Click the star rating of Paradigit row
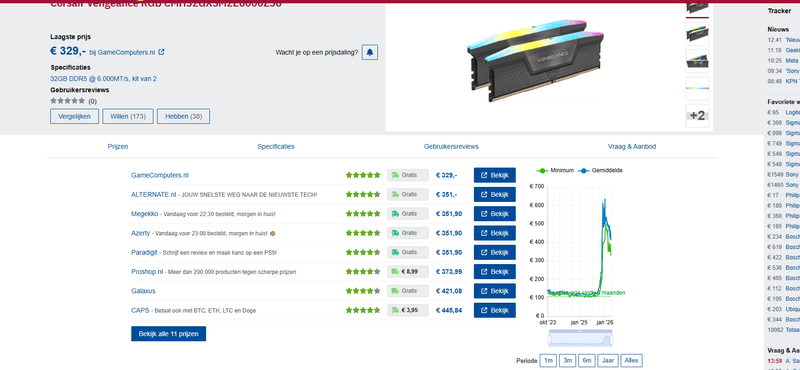 point(363,252)
